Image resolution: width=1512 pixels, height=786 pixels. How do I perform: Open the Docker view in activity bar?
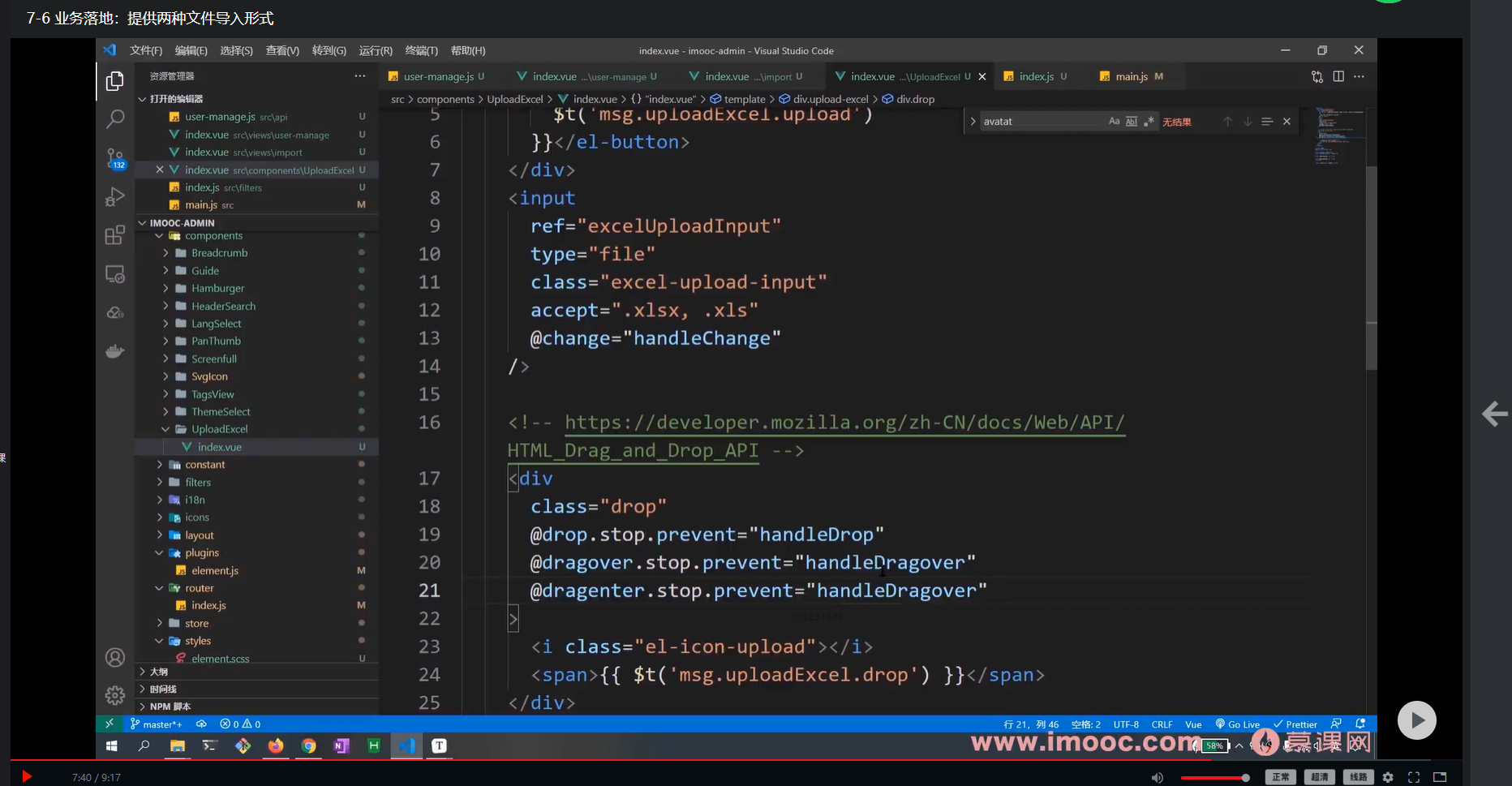click(115, 351)
